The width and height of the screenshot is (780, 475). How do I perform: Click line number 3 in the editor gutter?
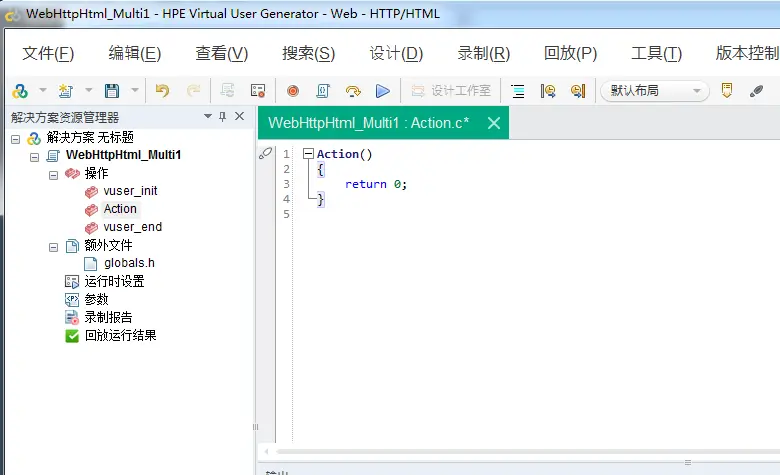[x=287, y=184]
